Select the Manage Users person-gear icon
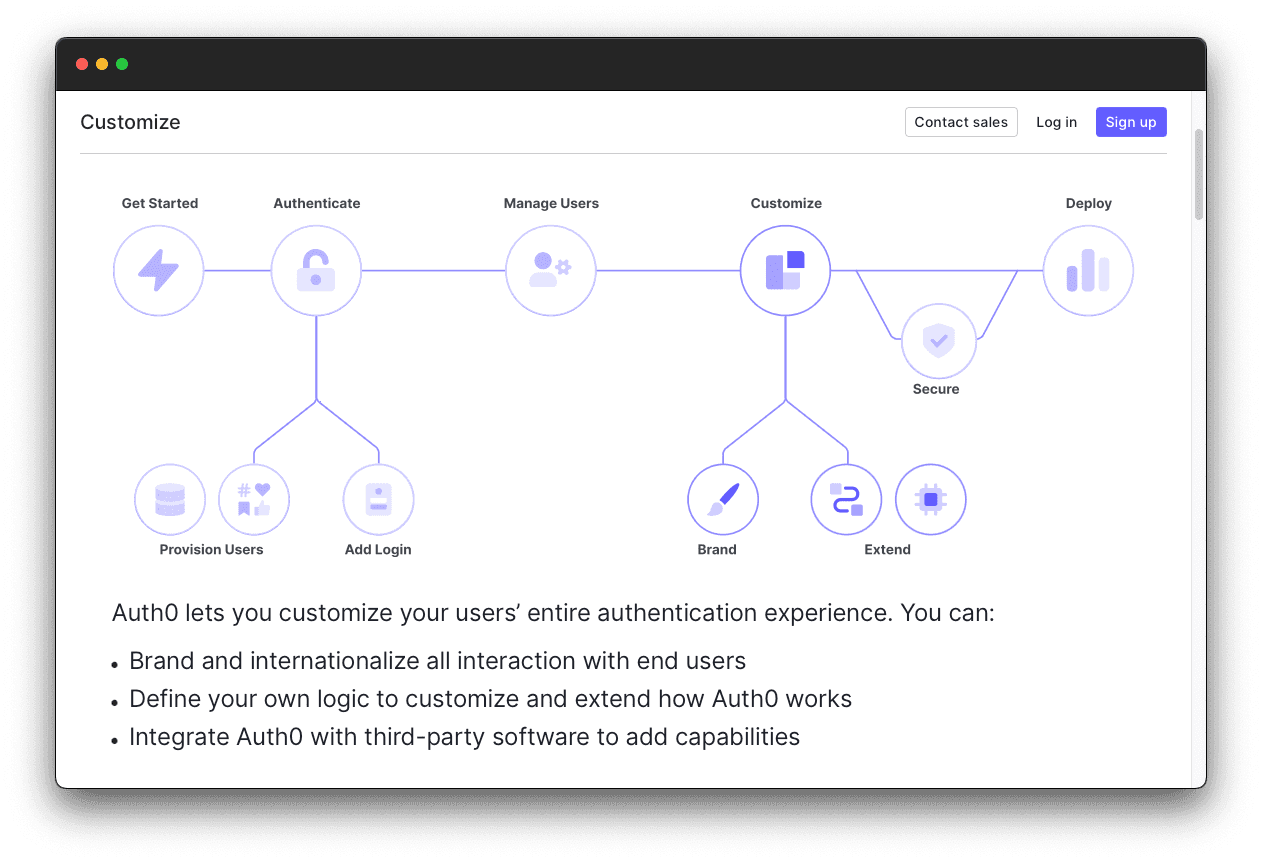Image resolution: width=1262 pixels, height=862 pixels. click(x=551, y=271)
